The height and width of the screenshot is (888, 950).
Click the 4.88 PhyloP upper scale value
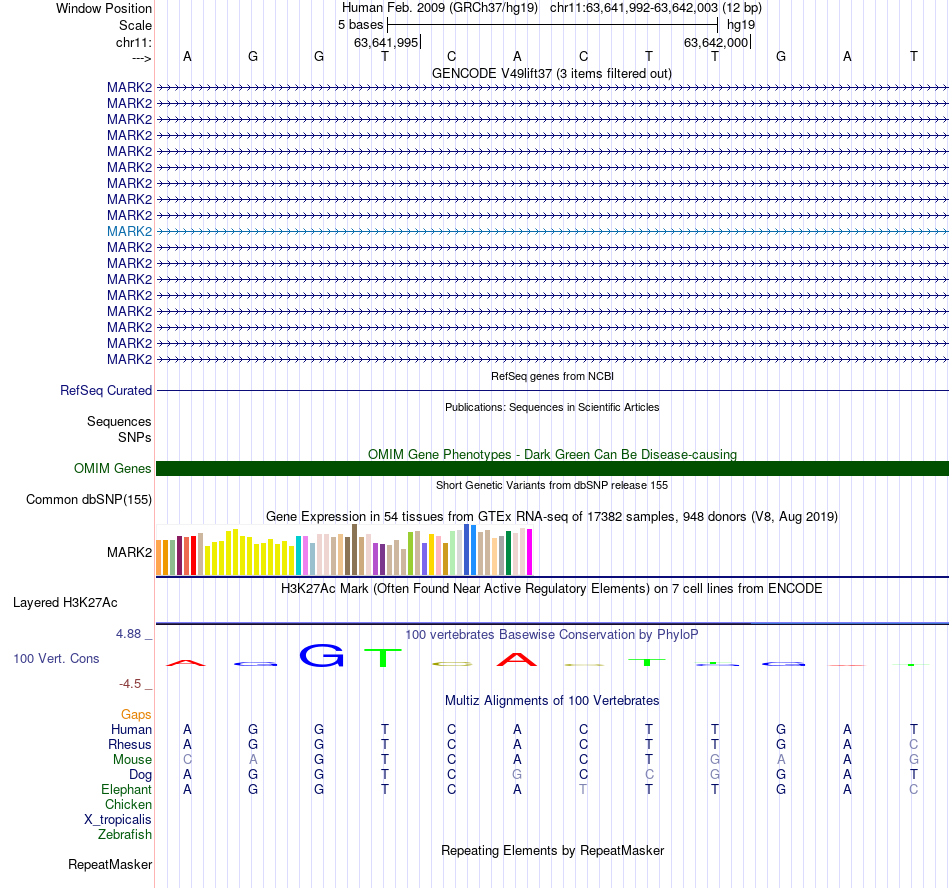pyautogui.click(x=128, y=634)
